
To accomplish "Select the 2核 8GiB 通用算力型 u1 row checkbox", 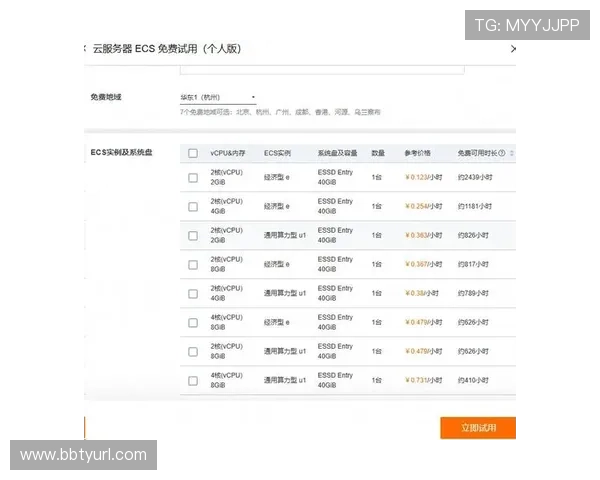I will tap(193, 352).
